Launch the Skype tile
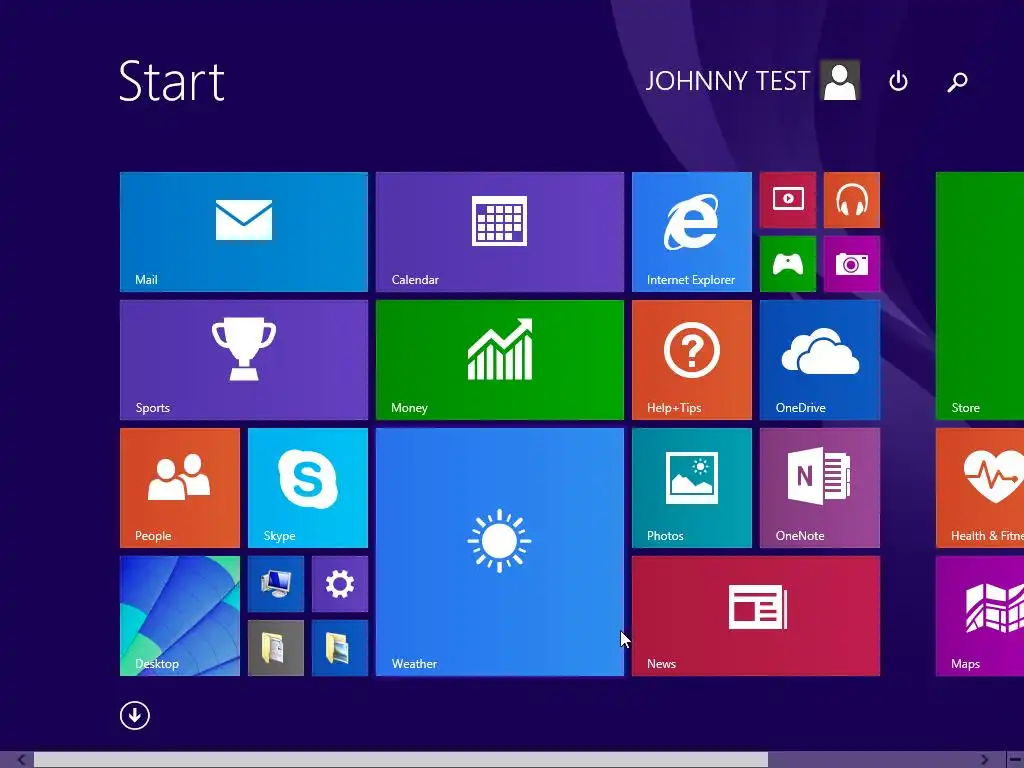The image size is (1024, 768). click(308, 488)
